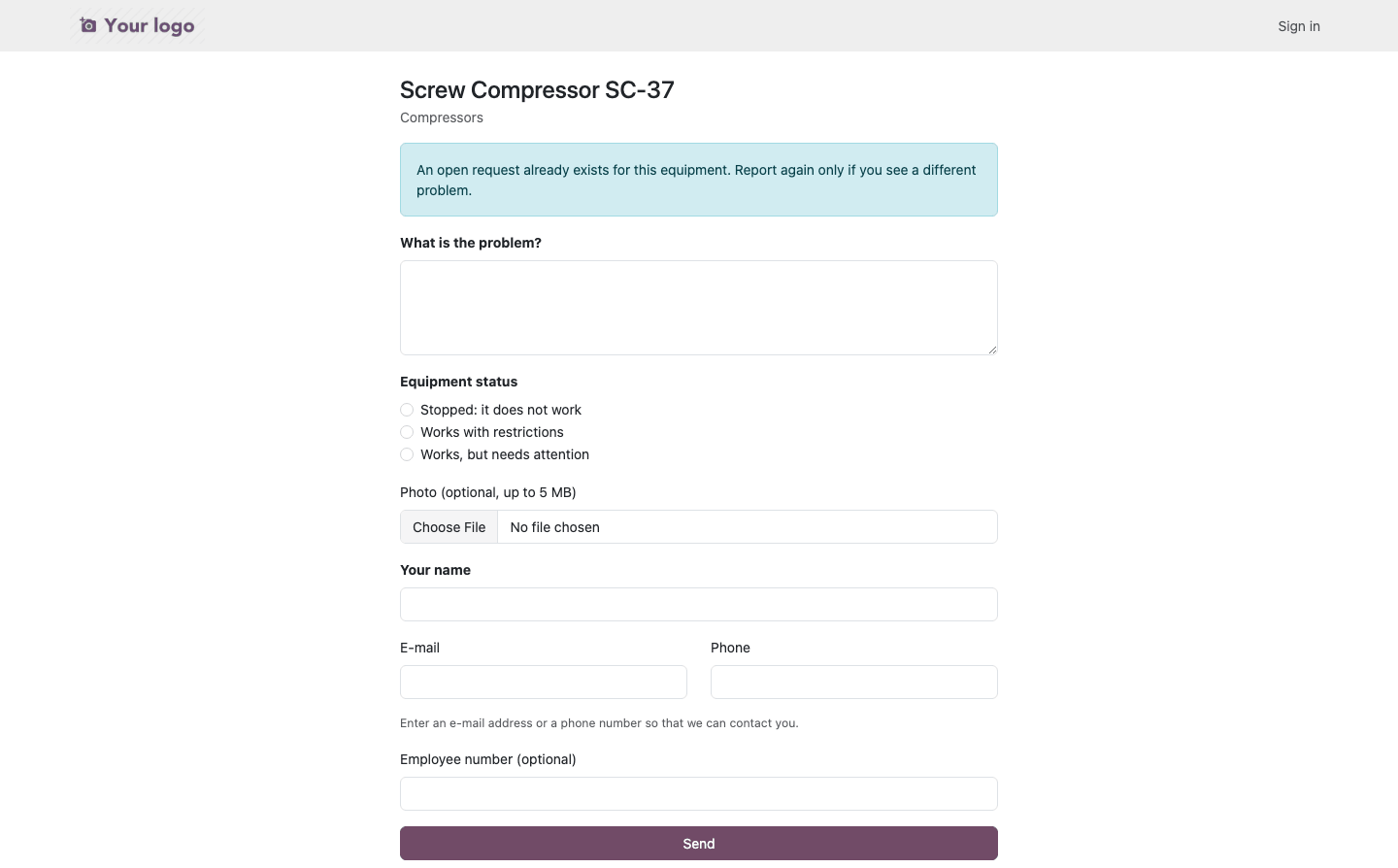
Task: Open the Your logo home link
Action: [x=137, y=25]
